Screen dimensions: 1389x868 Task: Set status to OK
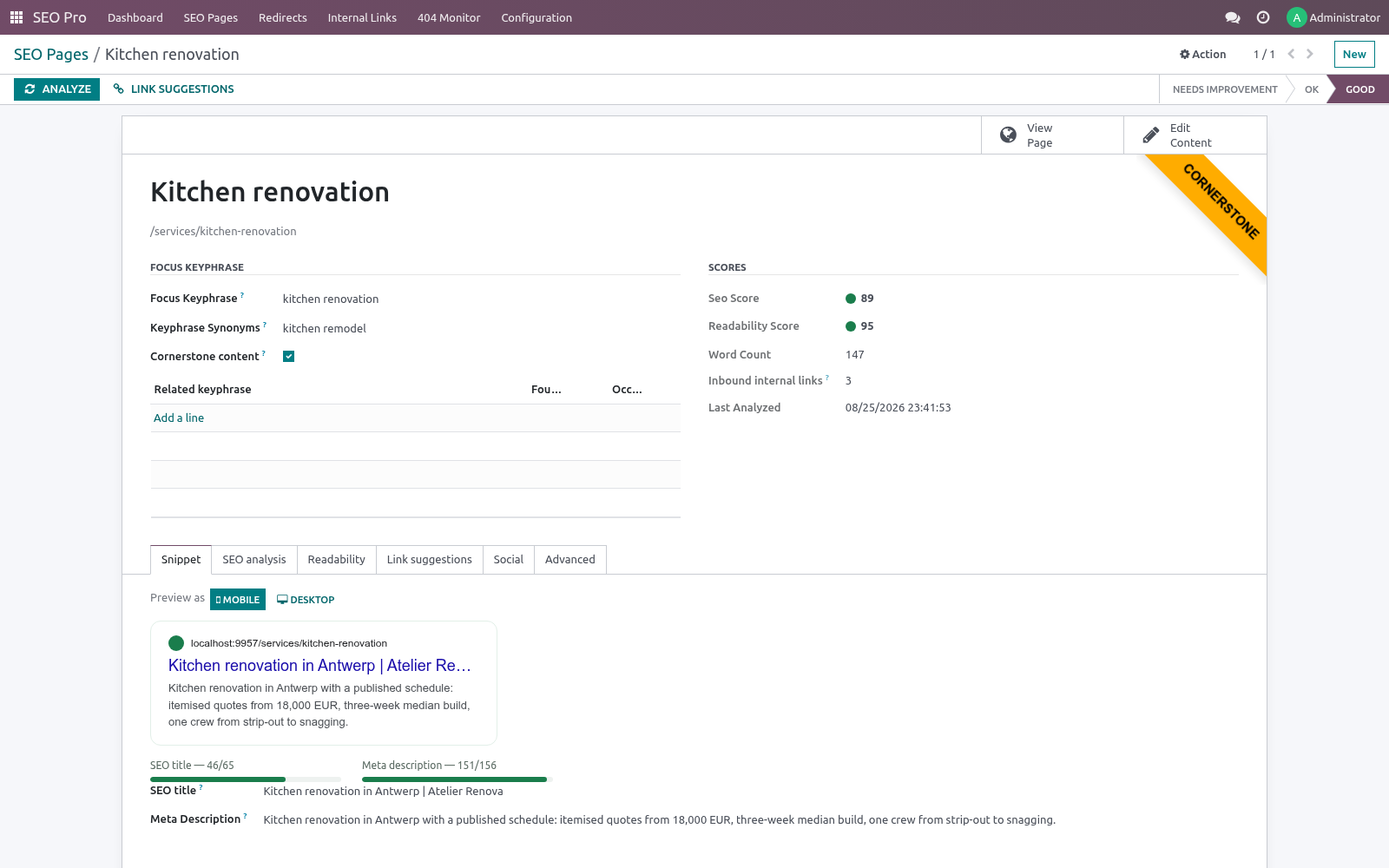pos(1311,89)
